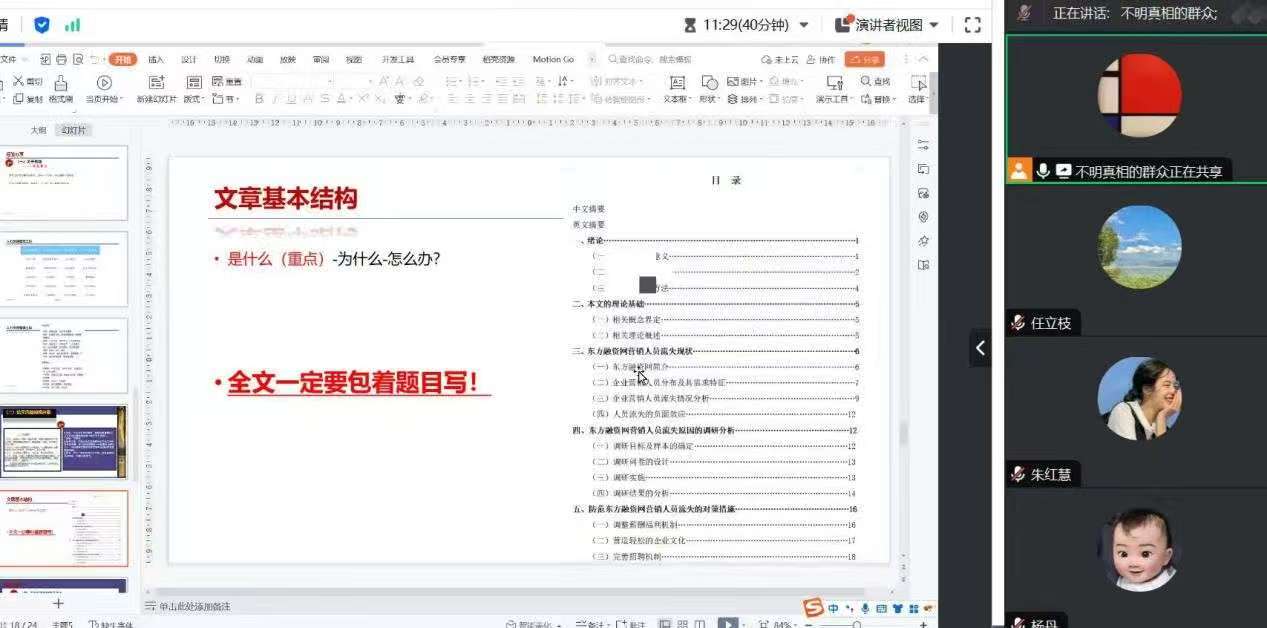Click 新建幻灯片 new slide icon
The width and height of the screenshot is (1267, 628).
pos(157,83)
